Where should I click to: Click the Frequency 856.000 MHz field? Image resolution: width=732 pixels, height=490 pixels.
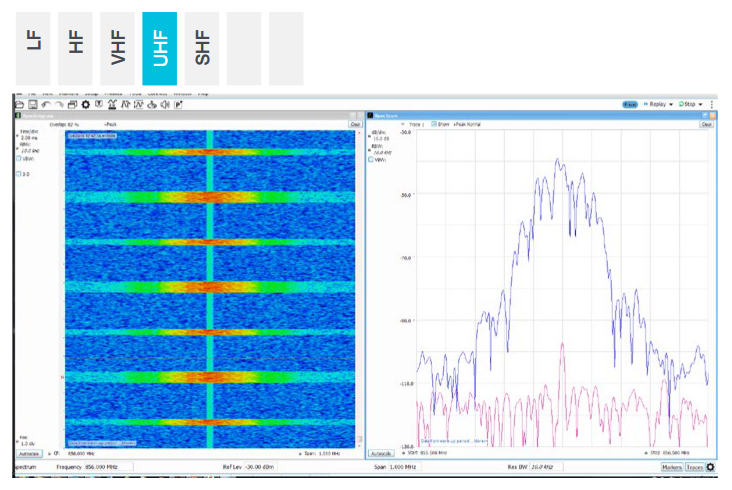[82, 467]
